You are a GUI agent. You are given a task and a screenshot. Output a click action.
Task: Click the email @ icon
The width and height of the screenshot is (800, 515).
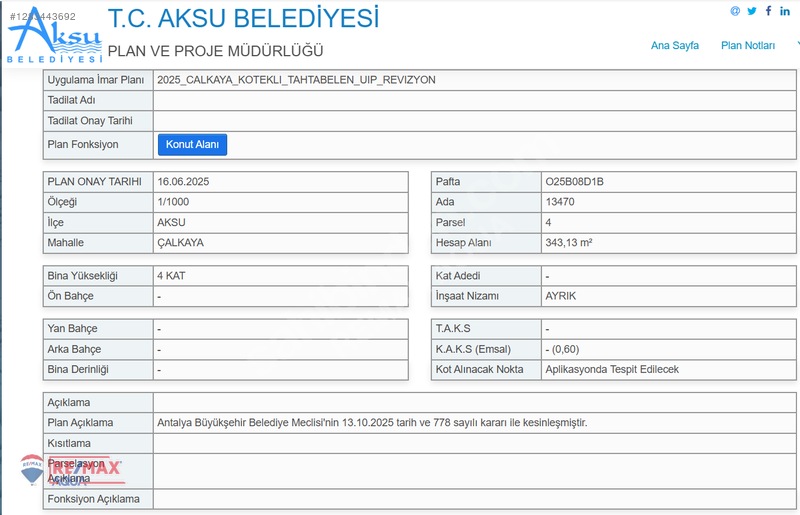point(735,11)
